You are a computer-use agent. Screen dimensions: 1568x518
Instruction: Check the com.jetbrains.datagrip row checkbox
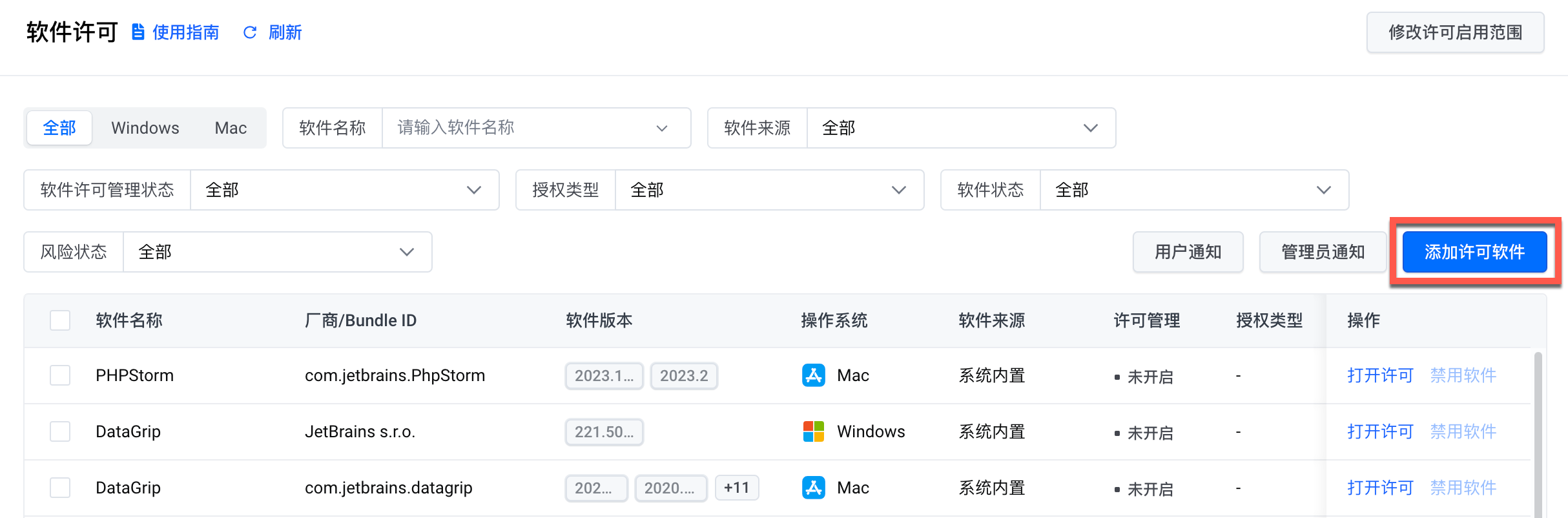pos(60,488)
